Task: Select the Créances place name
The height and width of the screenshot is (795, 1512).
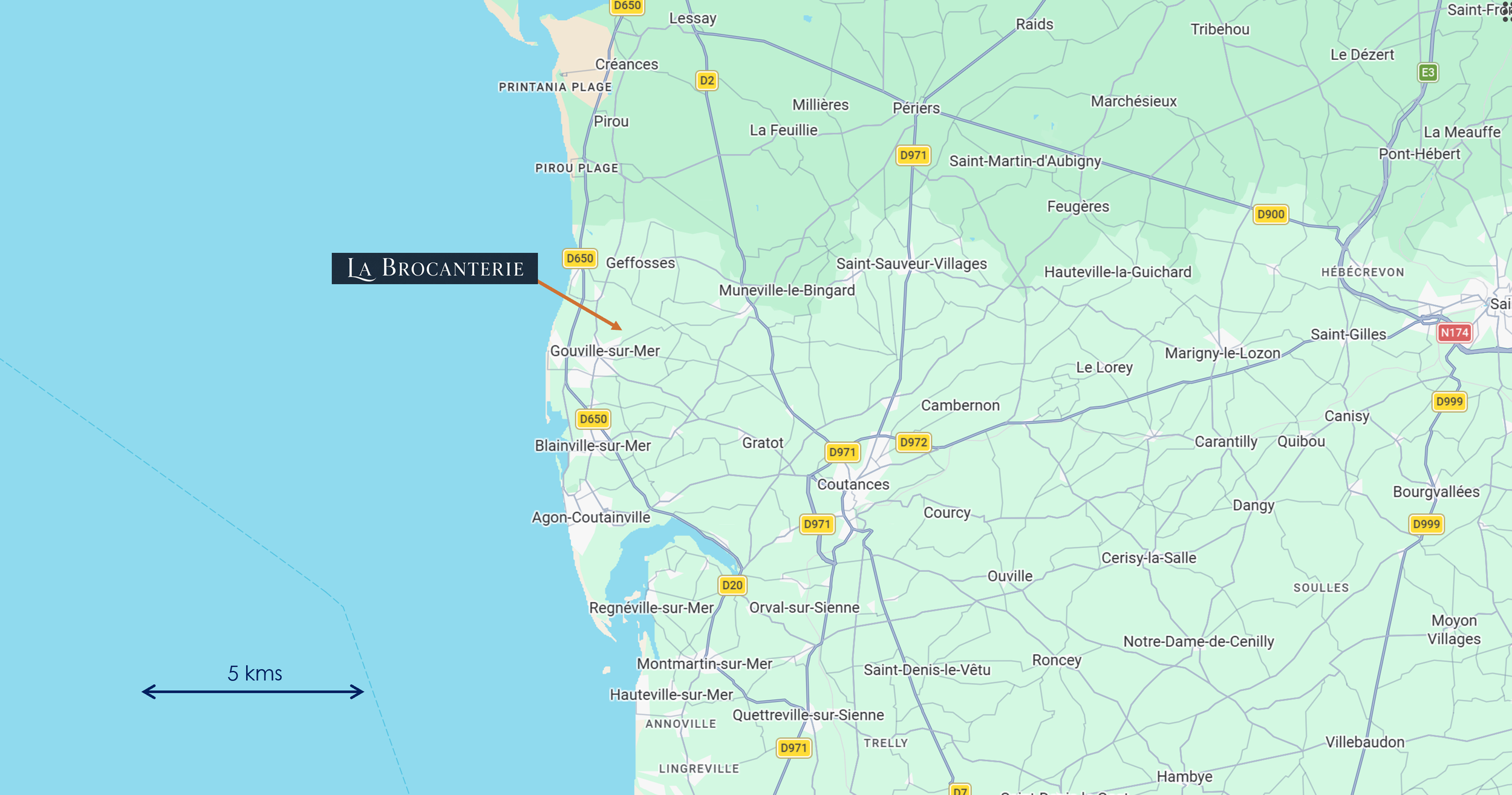Action: (x=627, y=65)
